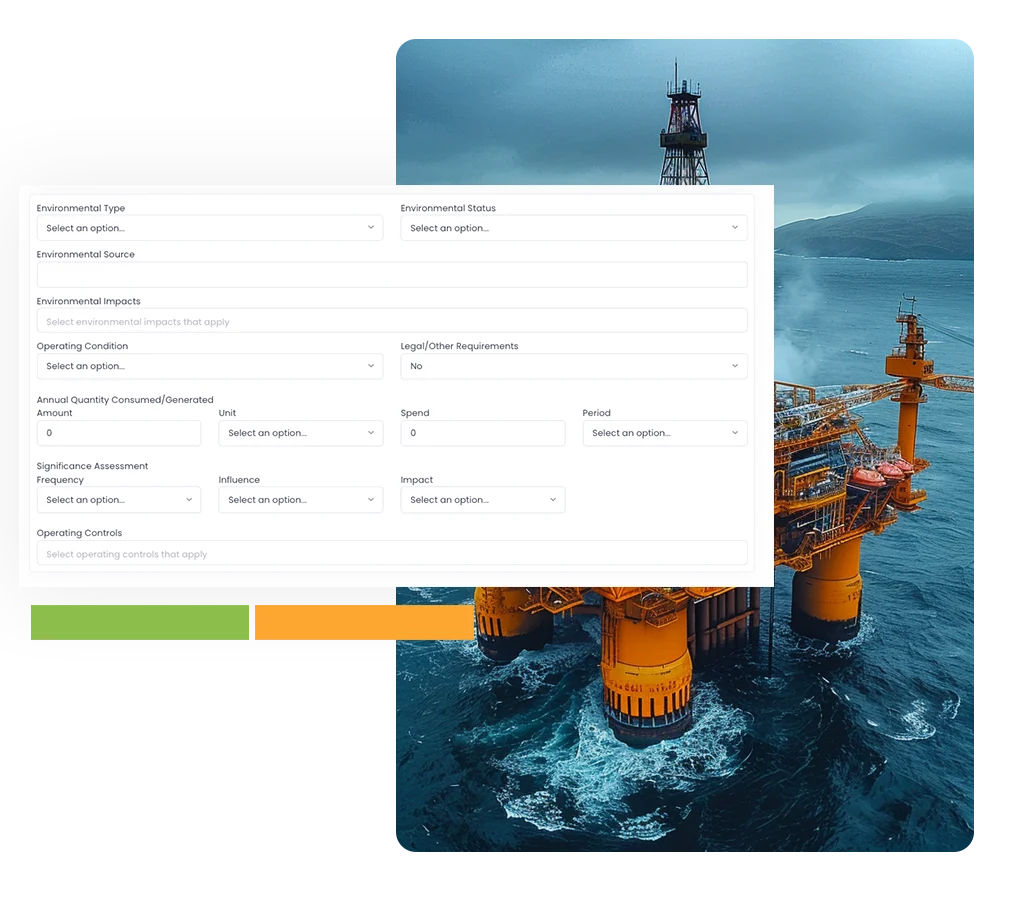Click the 'Environmental Status' label
Screen dimensions: 1017x914
(448, 208)
